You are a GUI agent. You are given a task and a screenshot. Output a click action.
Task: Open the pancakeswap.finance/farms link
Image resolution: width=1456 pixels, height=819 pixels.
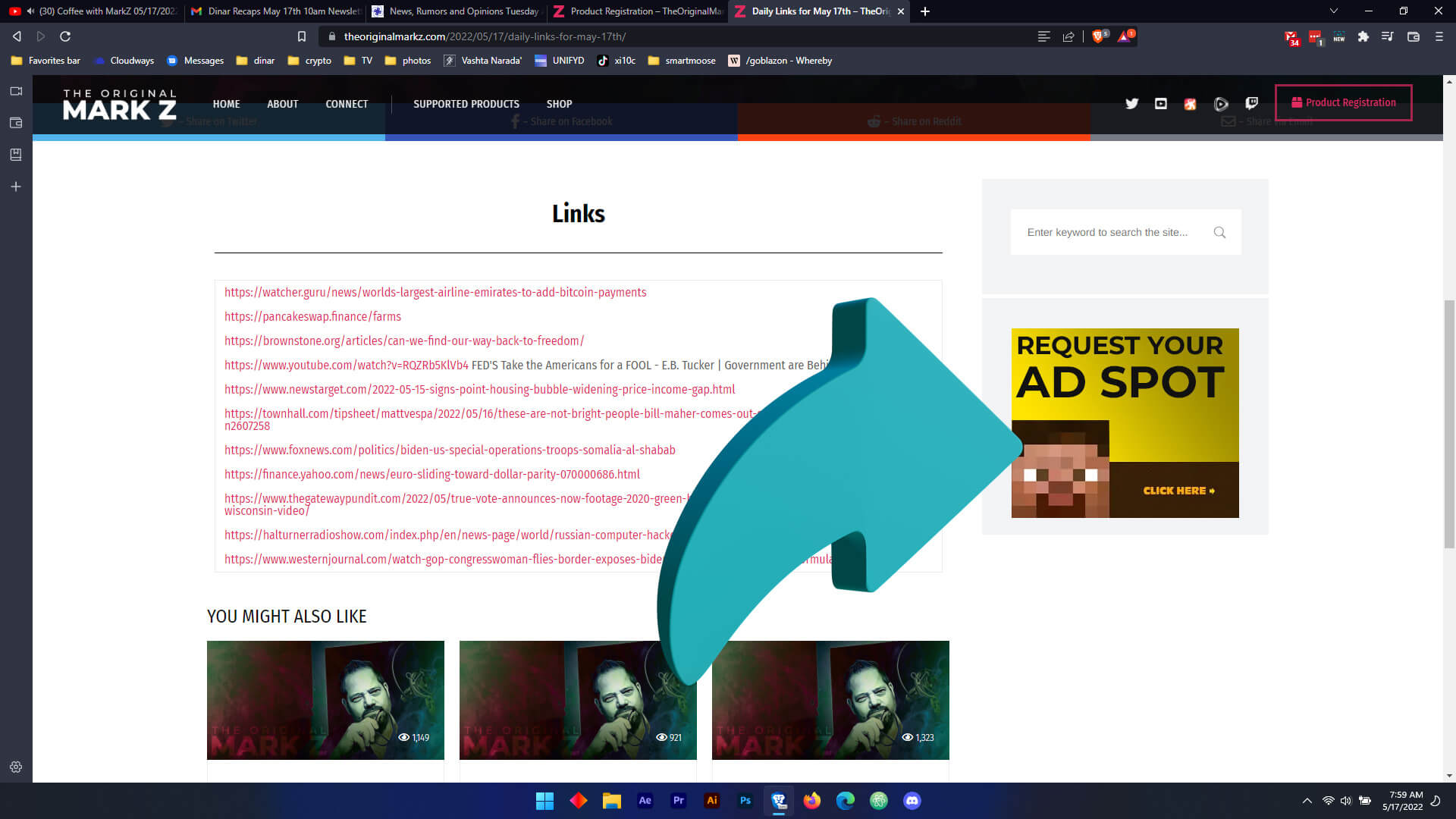click(312, 317)
